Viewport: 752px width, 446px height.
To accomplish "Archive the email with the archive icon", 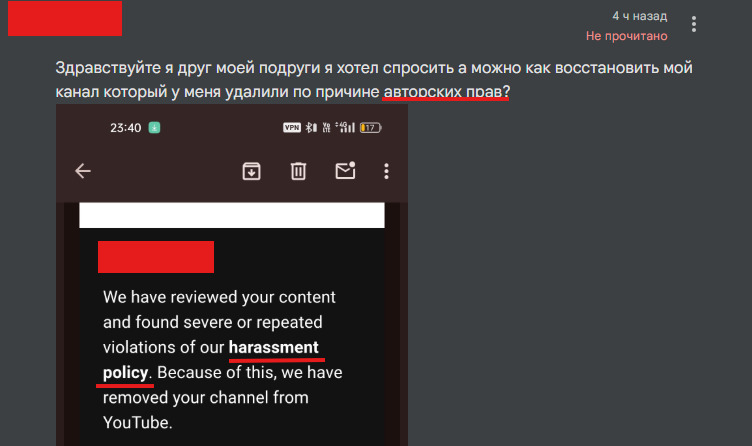I will (251, 171).
